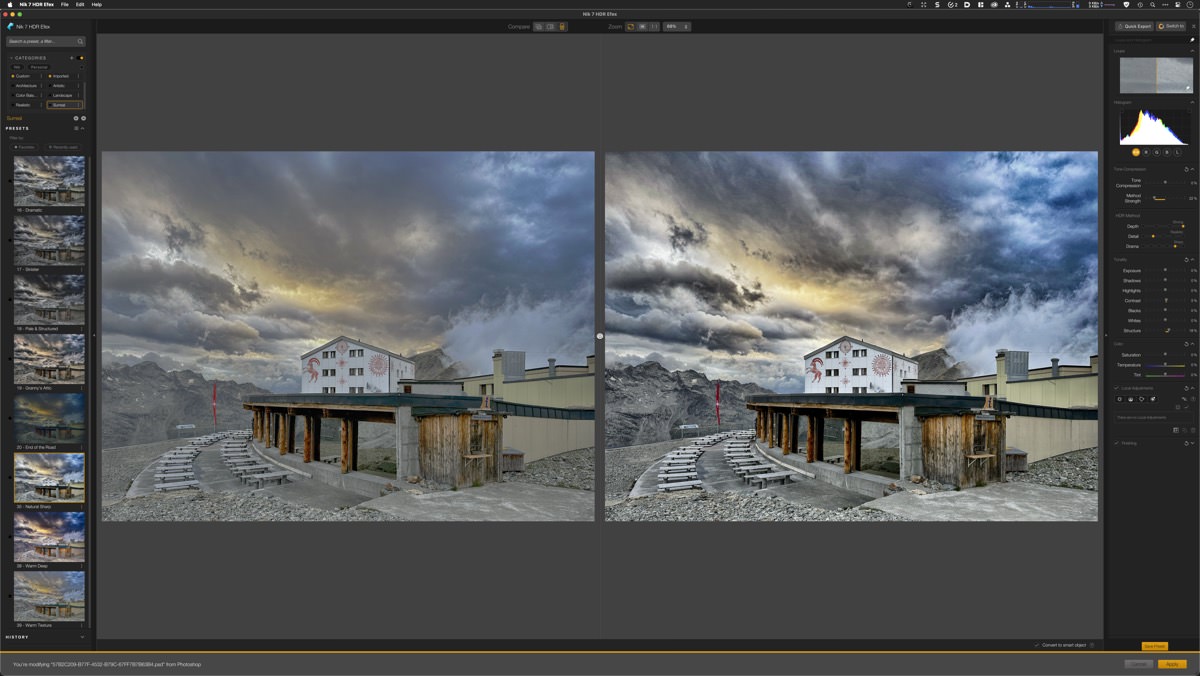
Task: Open the Edit menu
Action: pos(80,4)
